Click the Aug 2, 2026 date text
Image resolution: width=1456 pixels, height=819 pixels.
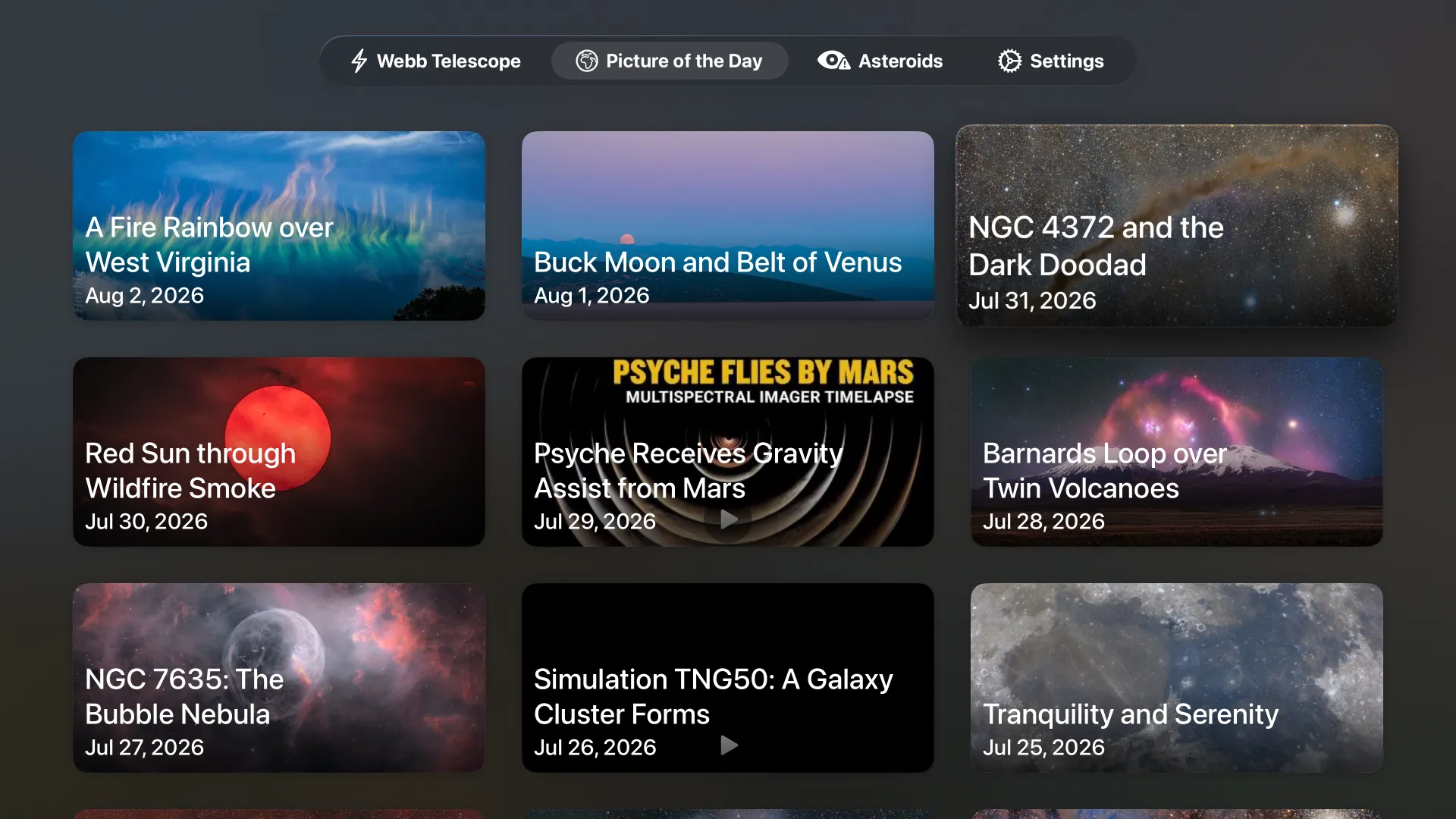pos(145,296)
